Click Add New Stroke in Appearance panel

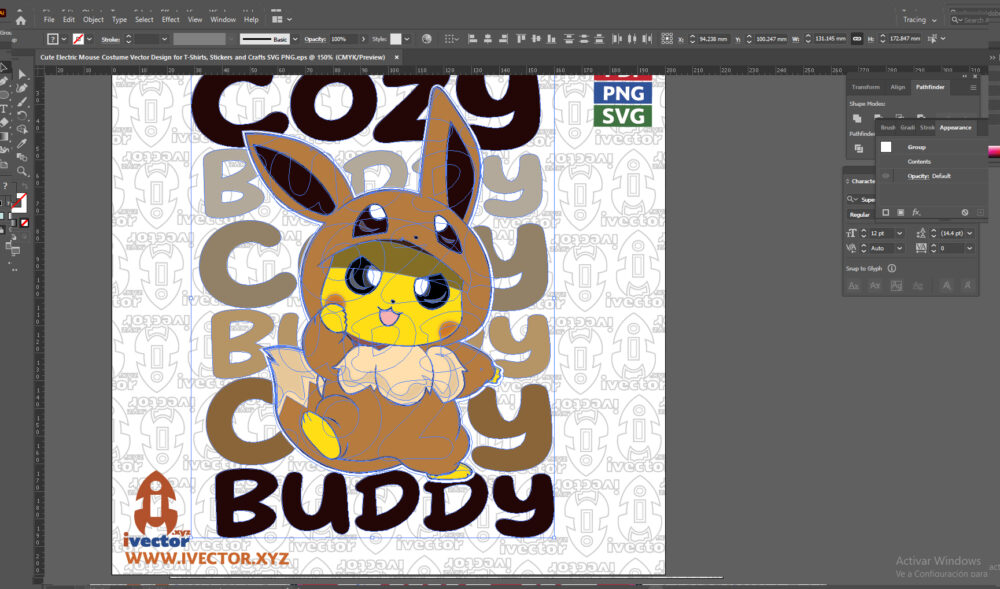click(x=885, y=212)
